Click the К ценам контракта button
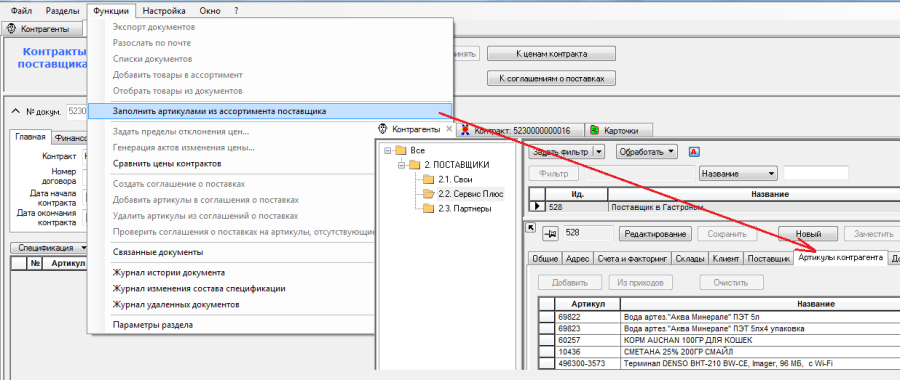 [551, 54]
